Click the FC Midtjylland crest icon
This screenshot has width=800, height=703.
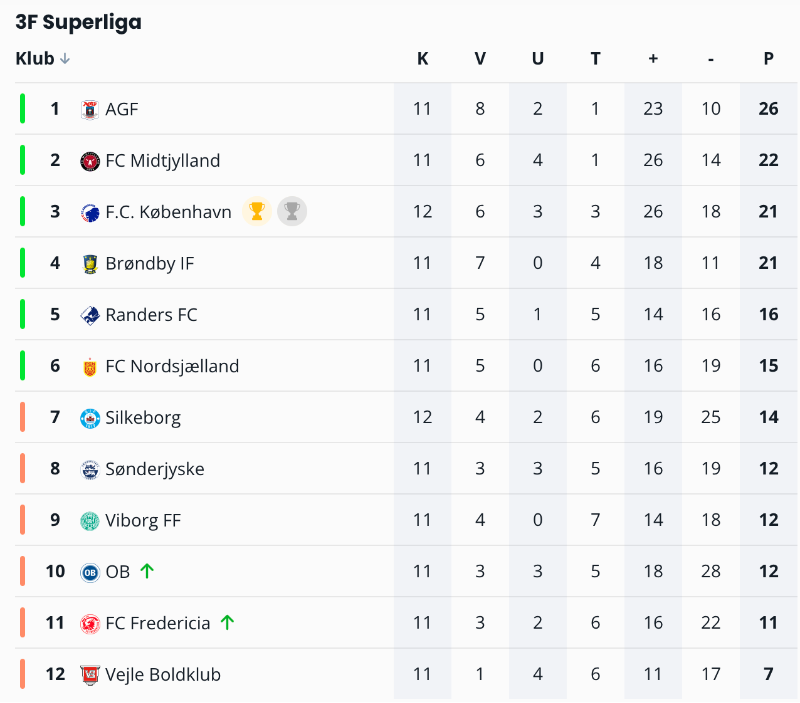90,161
